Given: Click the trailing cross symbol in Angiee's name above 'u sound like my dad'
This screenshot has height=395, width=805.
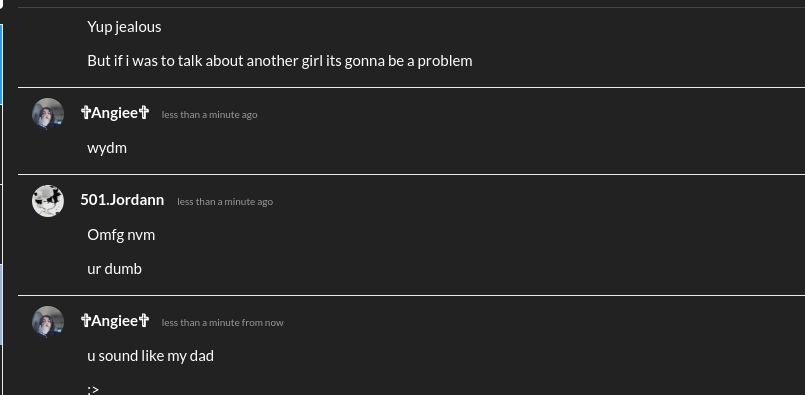Looking at the screenshot, I should click(144, 321).
